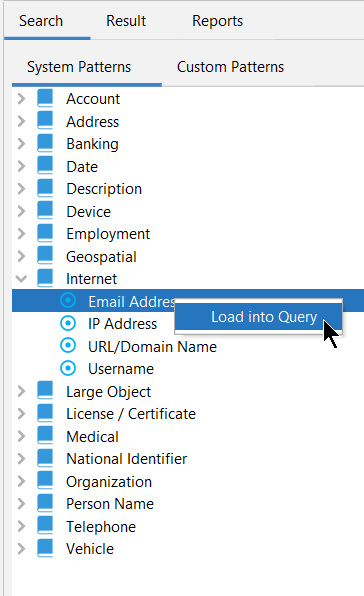
Task: Select the Geospatial category label
Action: tap(101, 257)
